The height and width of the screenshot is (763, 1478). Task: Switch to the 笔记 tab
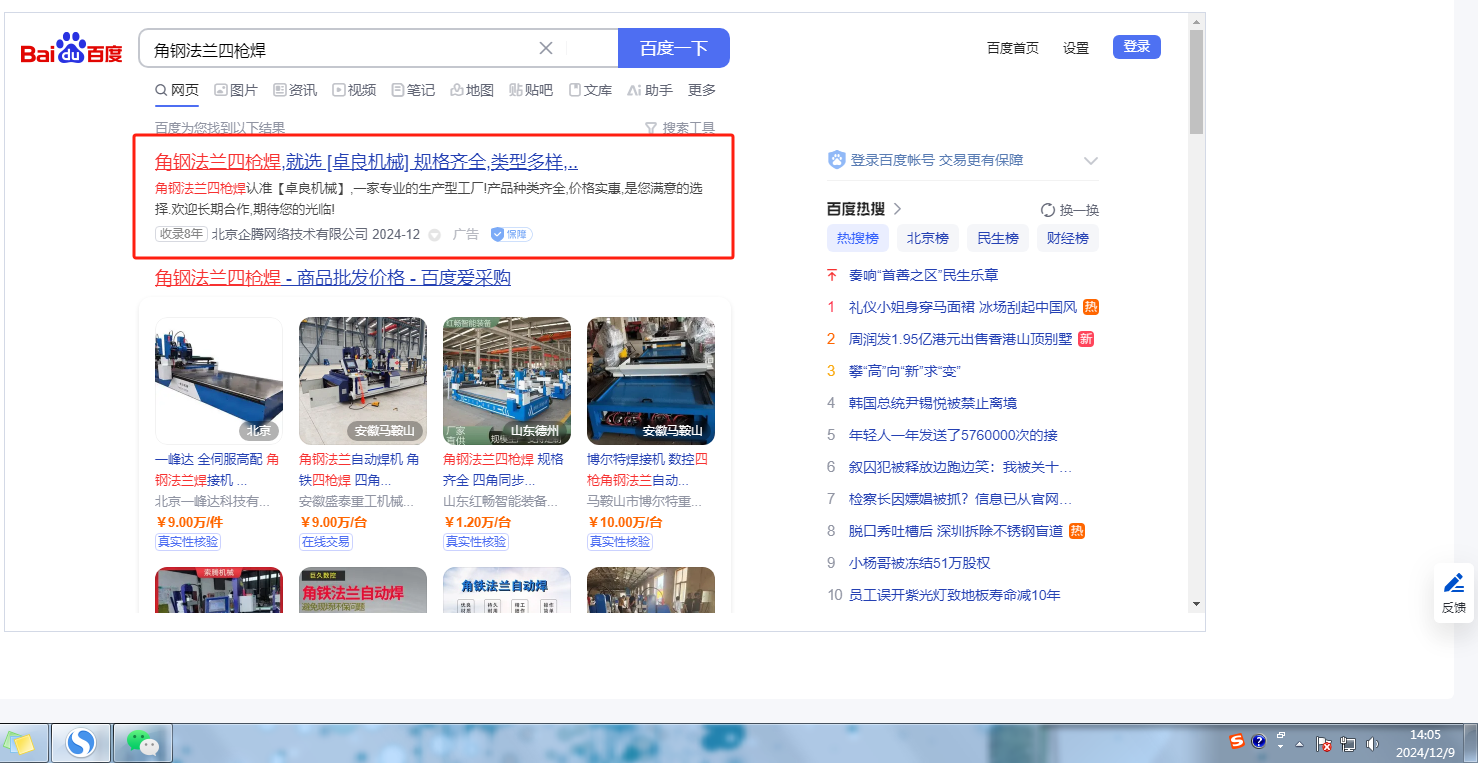pos(413,90)
